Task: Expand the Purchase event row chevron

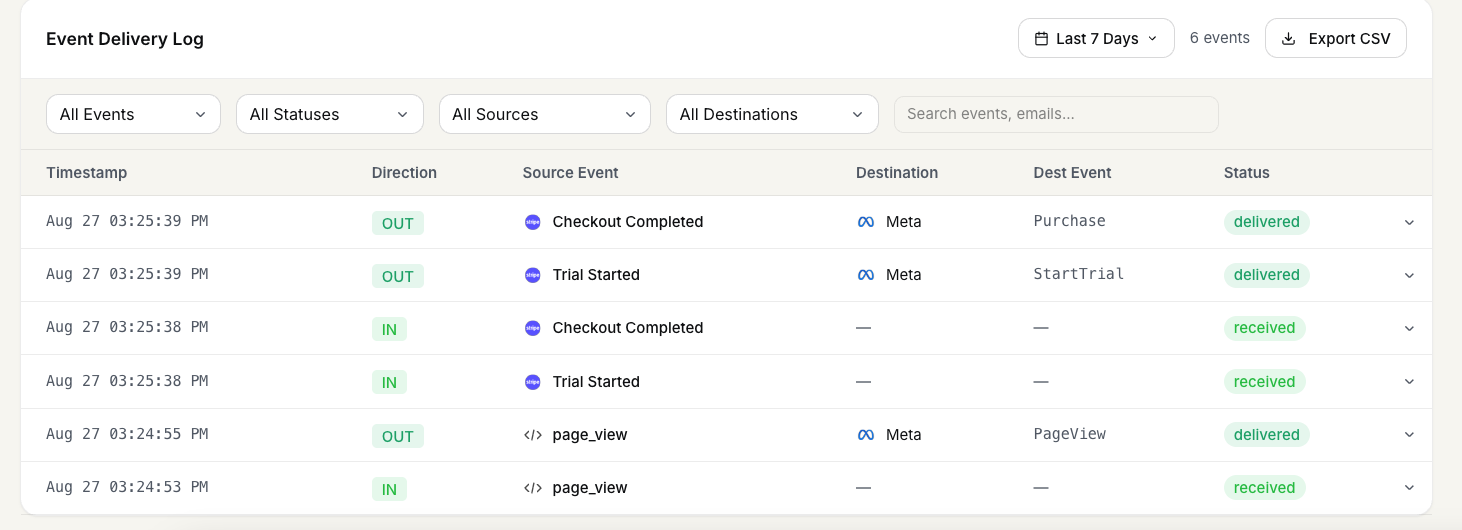Action: [1409, 222]
